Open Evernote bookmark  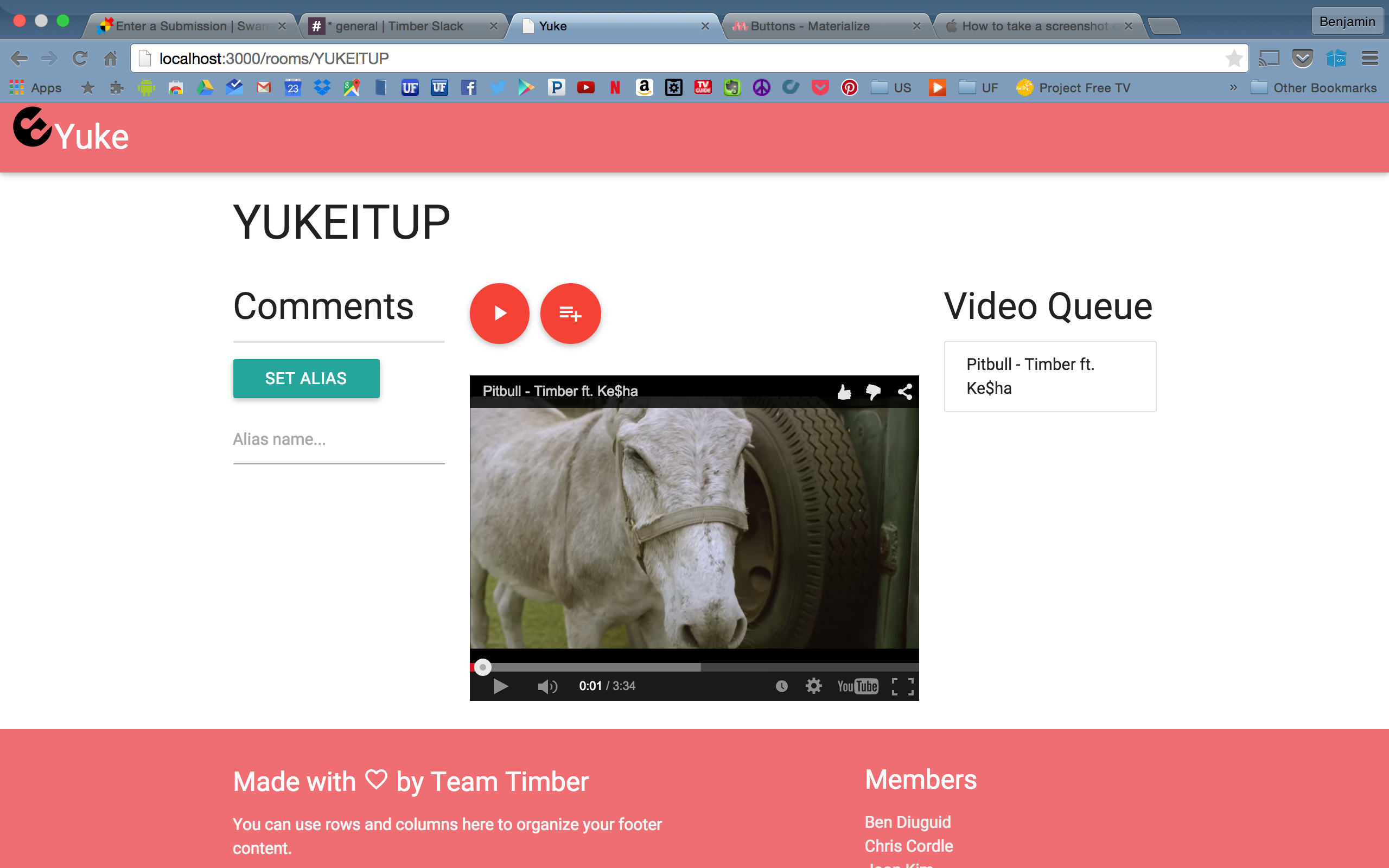click(x=732, y=87)
